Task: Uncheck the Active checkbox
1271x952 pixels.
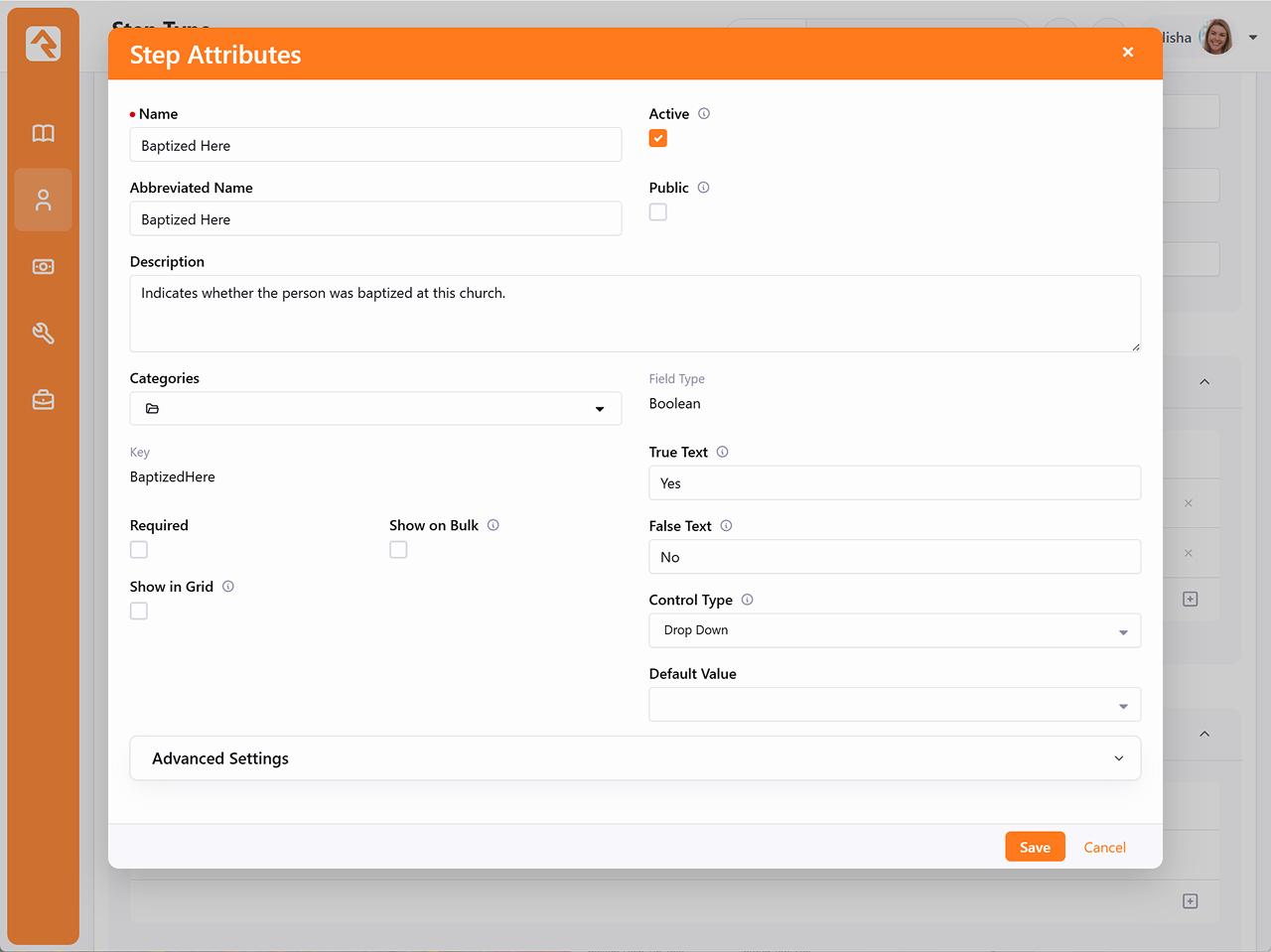Action: tap(658, 139)
